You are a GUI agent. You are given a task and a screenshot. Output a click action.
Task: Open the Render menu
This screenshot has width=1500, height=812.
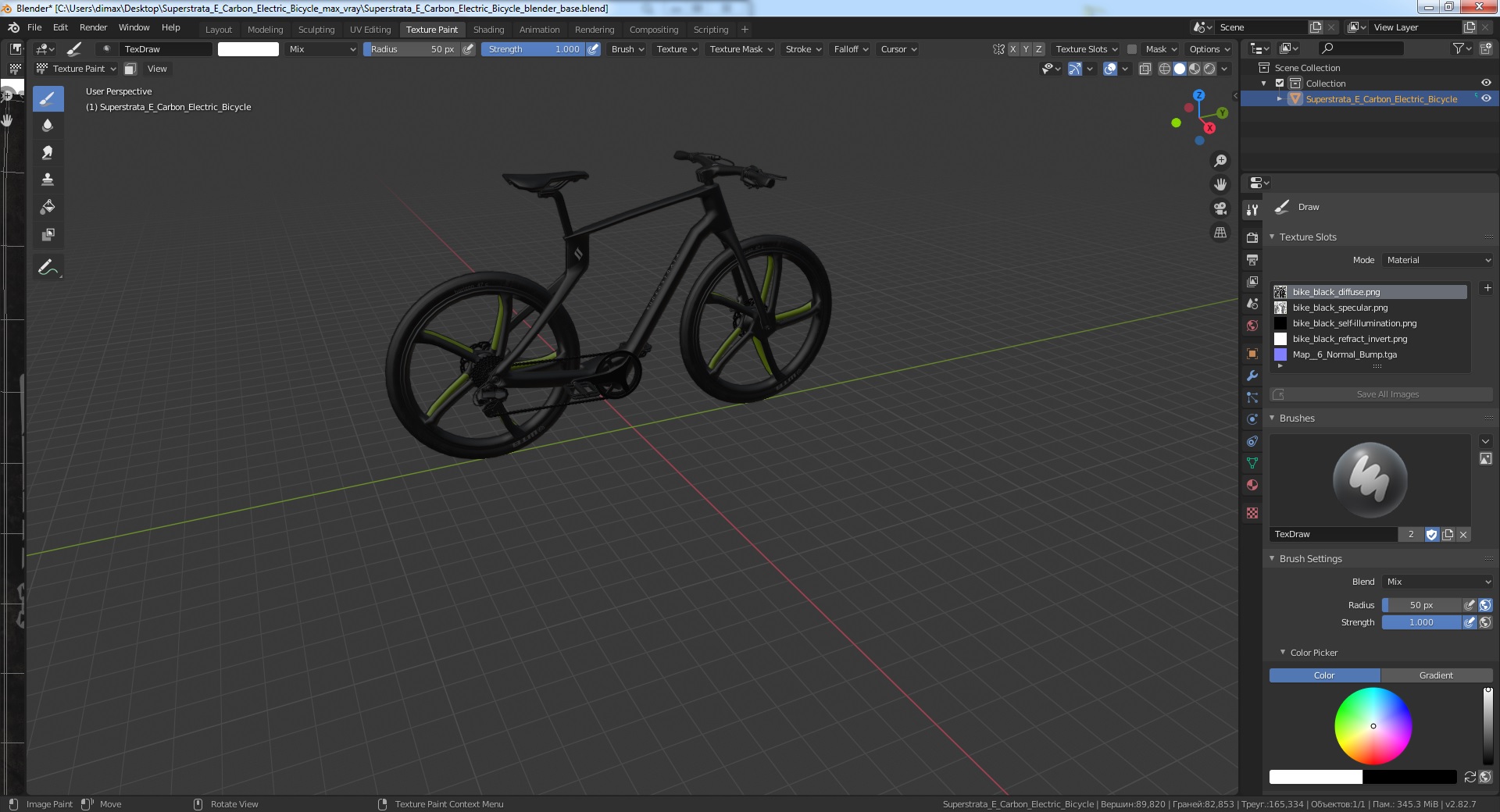93,27
